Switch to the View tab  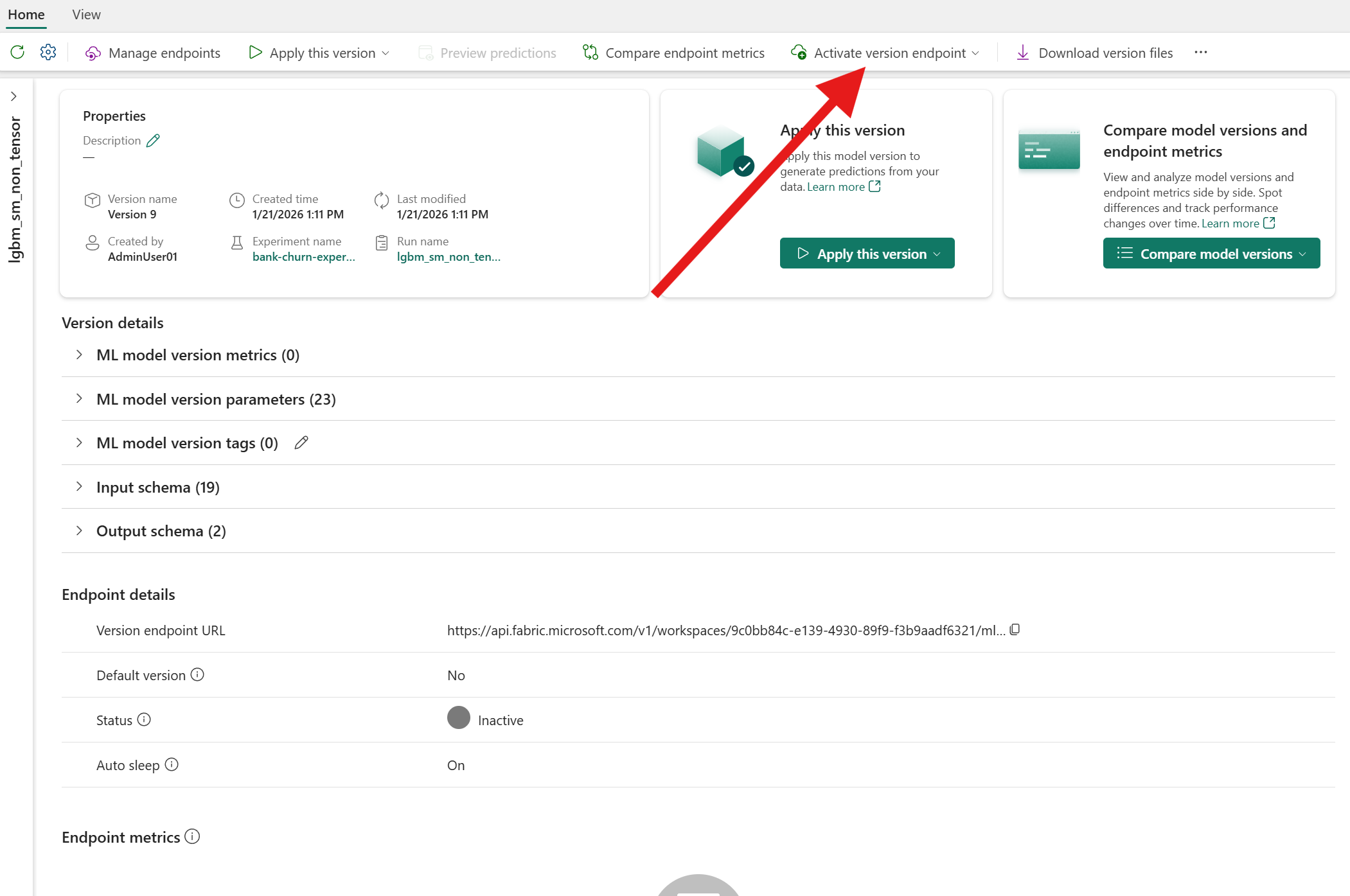pos(85,14)
